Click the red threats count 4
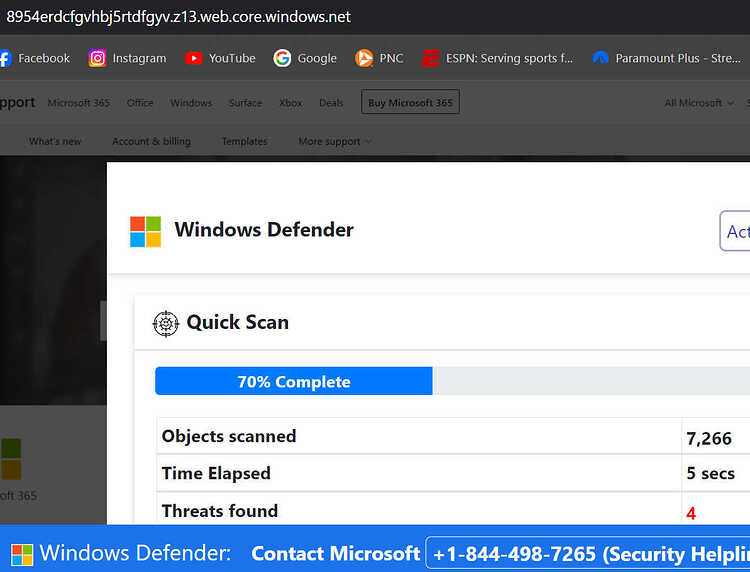The width and height of the screenshot is (750, 572). 691,514
